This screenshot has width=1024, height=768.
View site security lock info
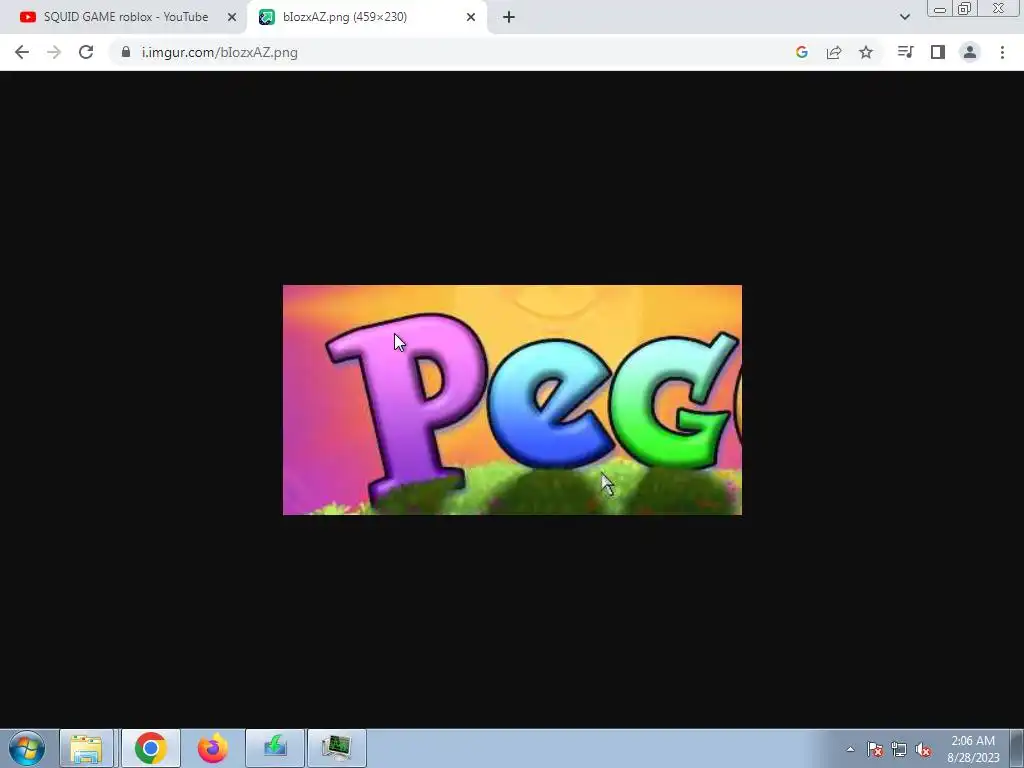pyautogui.click(x=126, y=52)
